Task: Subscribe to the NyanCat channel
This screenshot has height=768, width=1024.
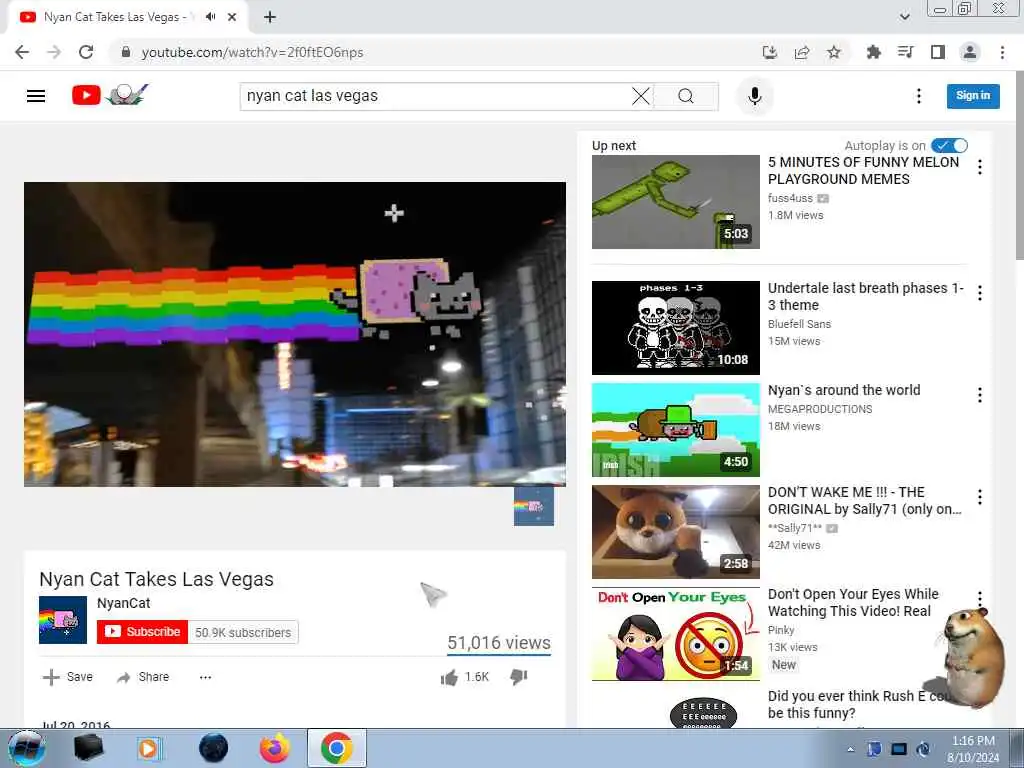Action: [142, 632]
